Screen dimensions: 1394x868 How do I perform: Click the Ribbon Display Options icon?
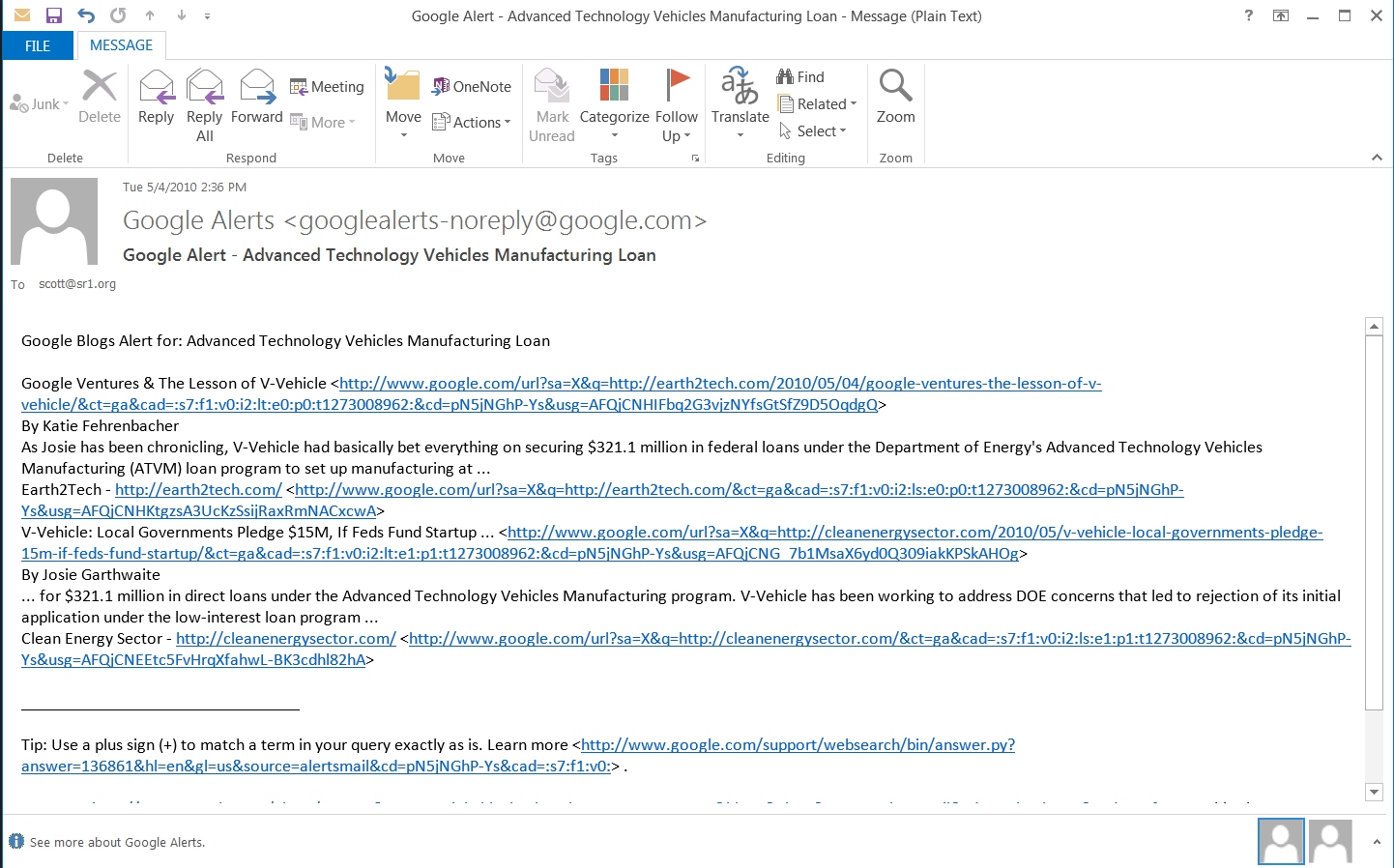tap(1281, 15)
